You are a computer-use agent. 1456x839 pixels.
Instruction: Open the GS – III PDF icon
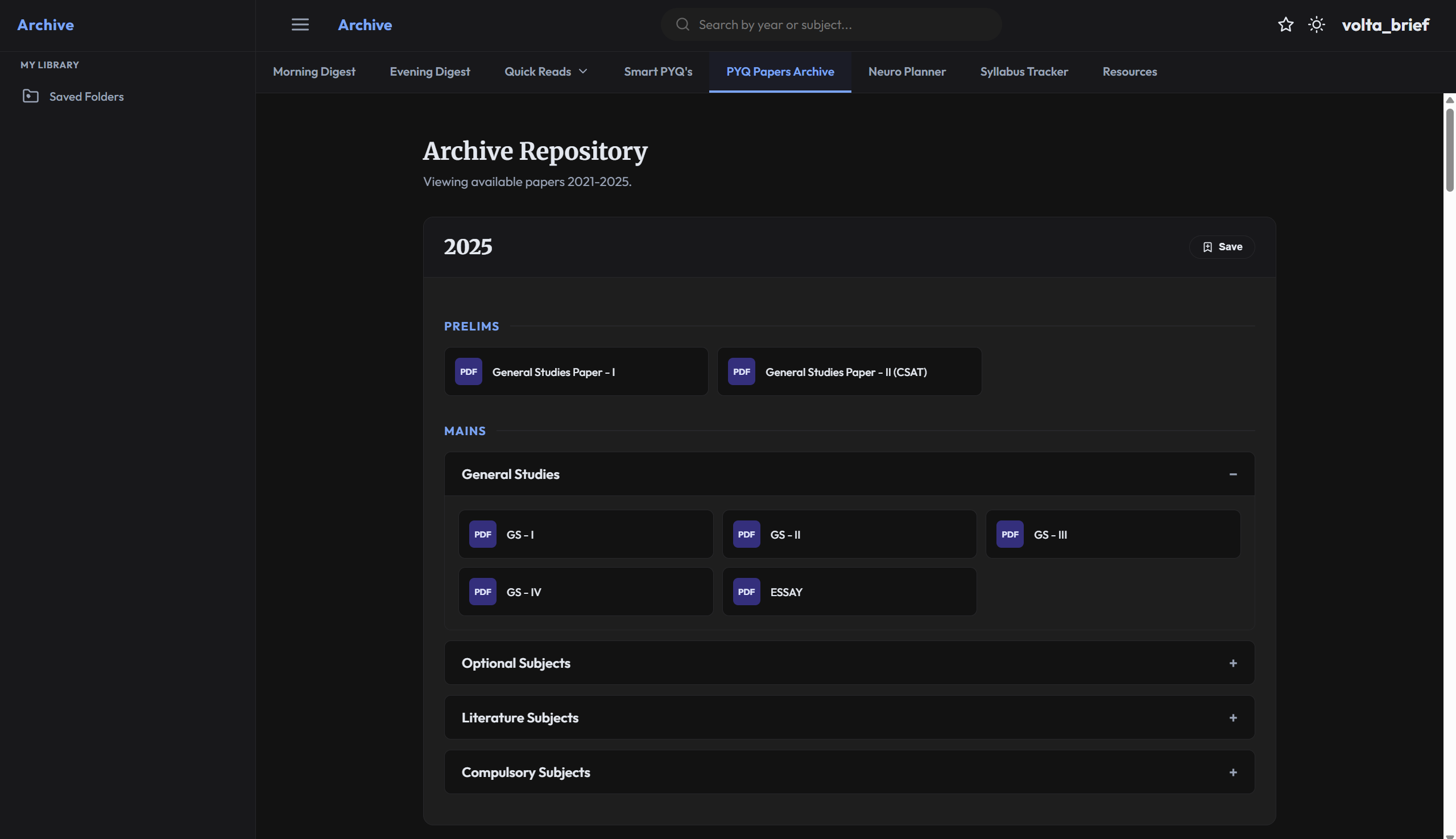(x=1009, y=534)
